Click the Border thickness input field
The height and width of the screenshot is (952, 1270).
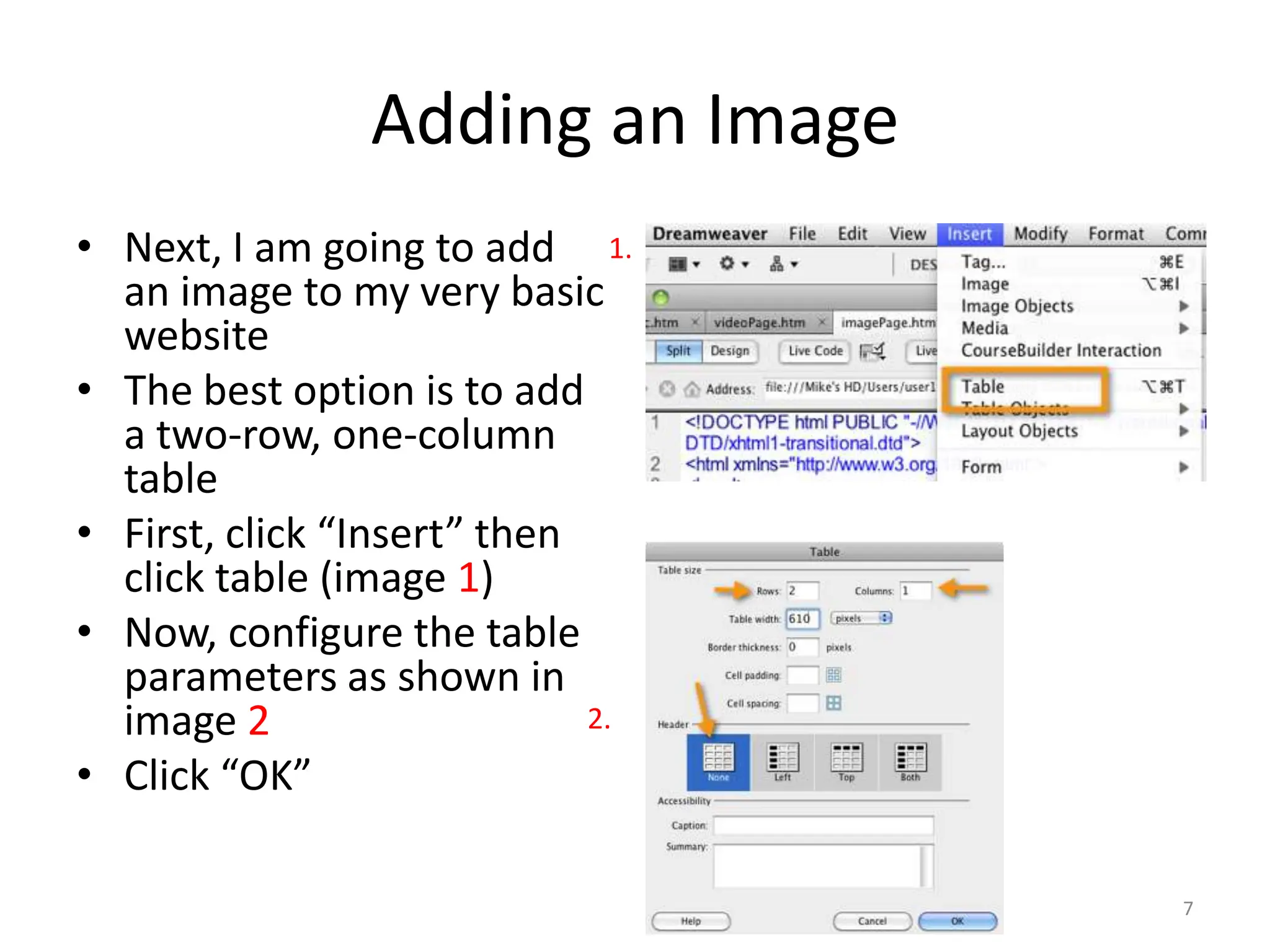pos(802,647)
